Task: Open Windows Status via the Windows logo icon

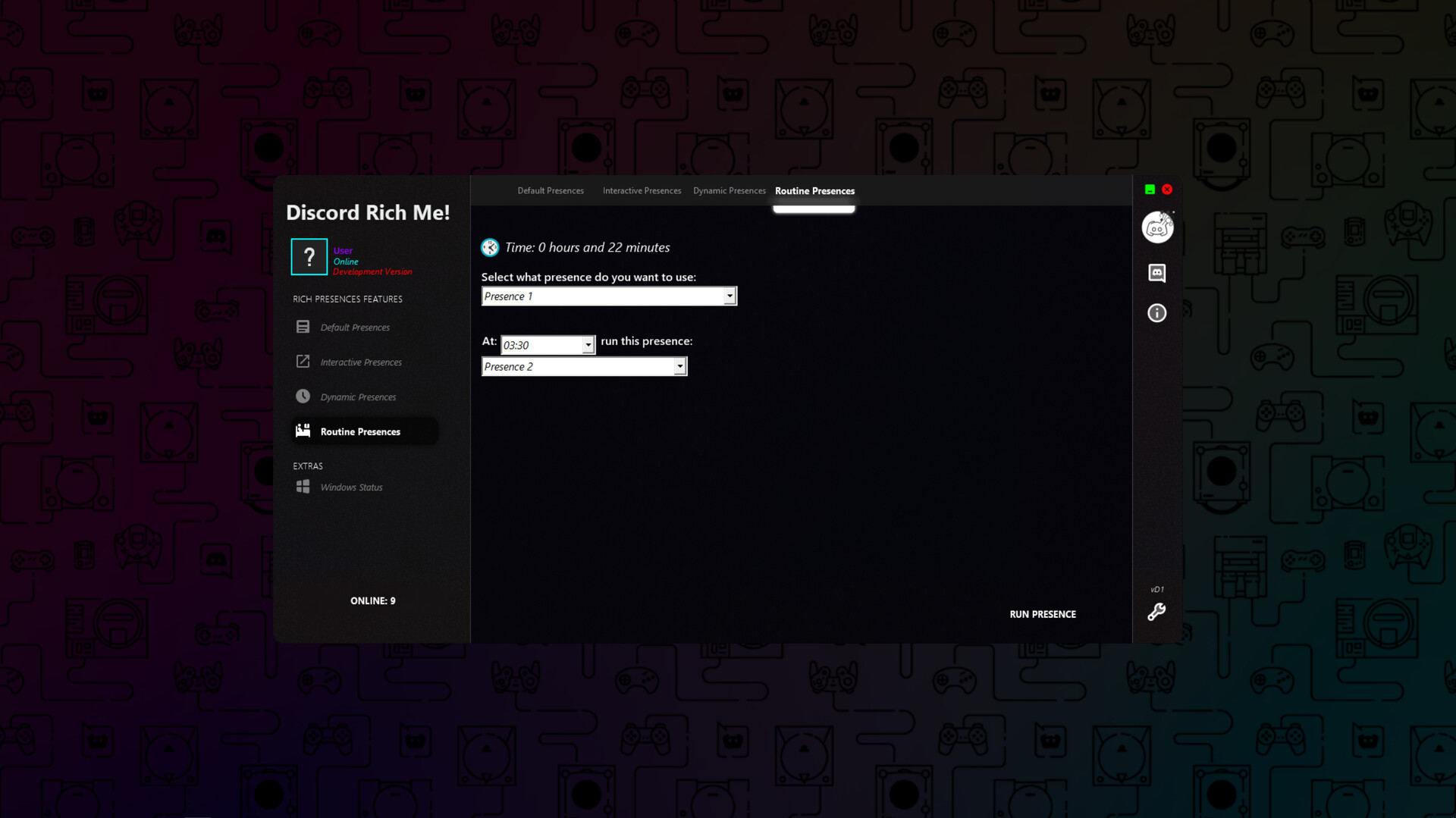Action: tap(303, 486)
